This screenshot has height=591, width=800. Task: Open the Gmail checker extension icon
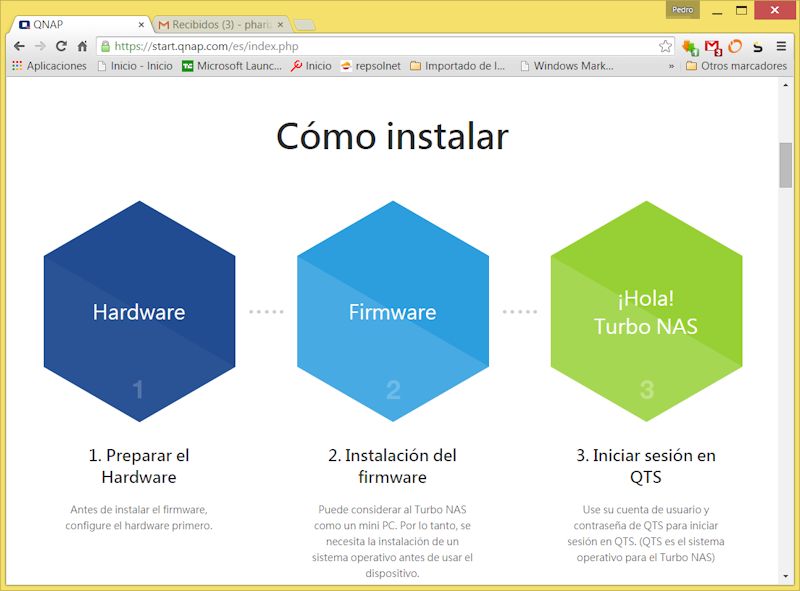click(713, 47)
